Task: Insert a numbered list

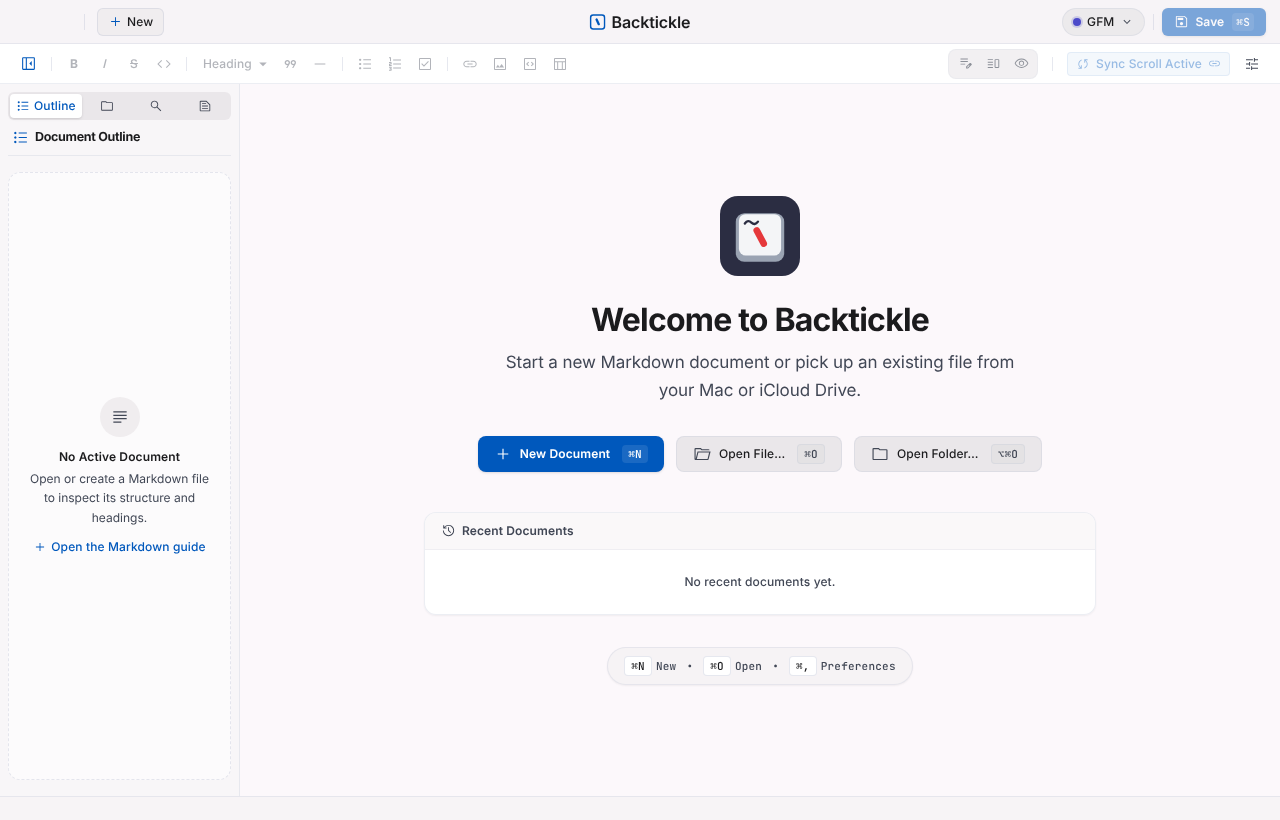Action: tap(395, 64)
